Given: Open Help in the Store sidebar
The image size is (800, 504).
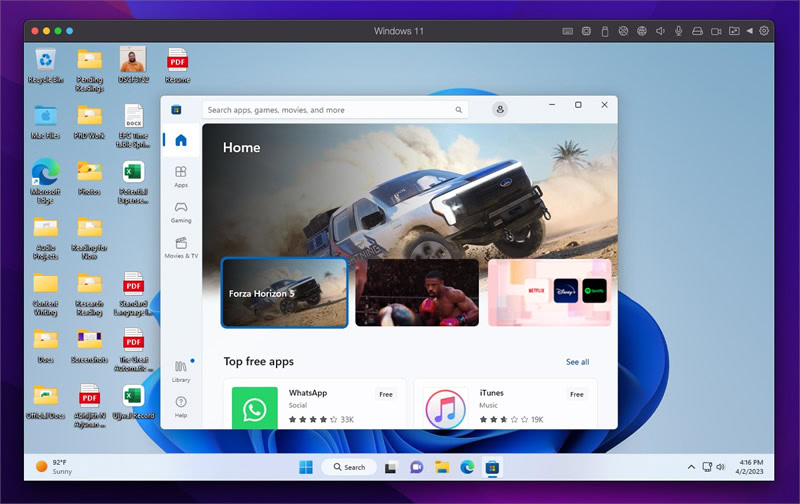Looking at the screenshot, I should point(181,407).
